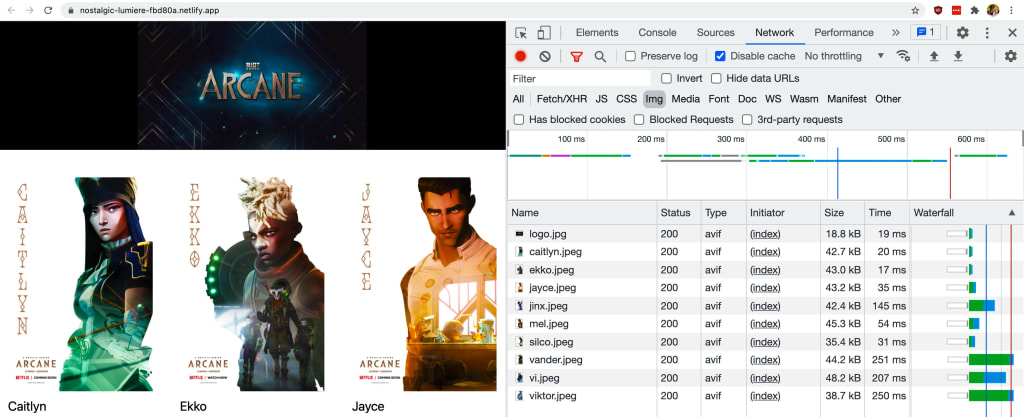Select the viktor.jpeg request row
Viewport: 1024px width, 417px height.
[765, 395]
